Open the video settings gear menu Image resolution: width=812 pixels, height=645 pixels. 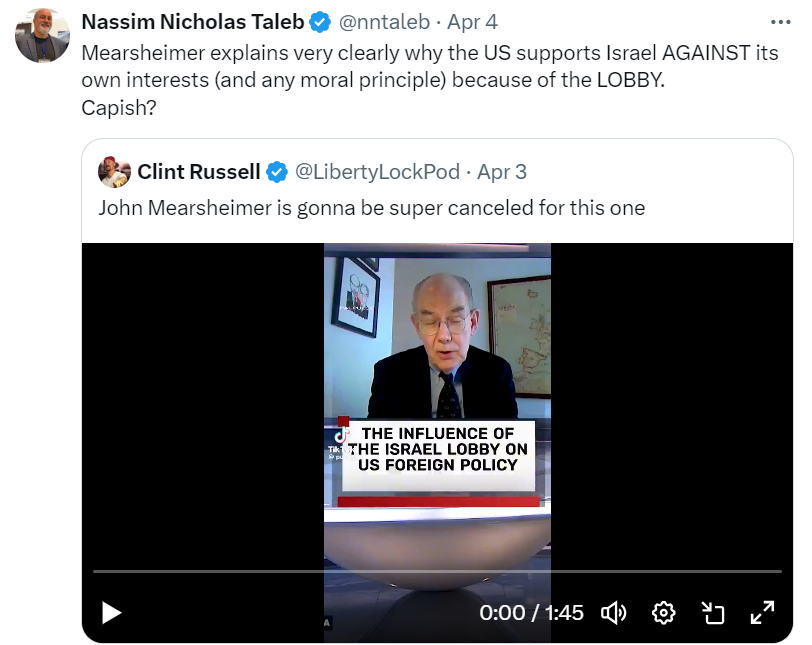pyautogui.click(x=664, y=612)
